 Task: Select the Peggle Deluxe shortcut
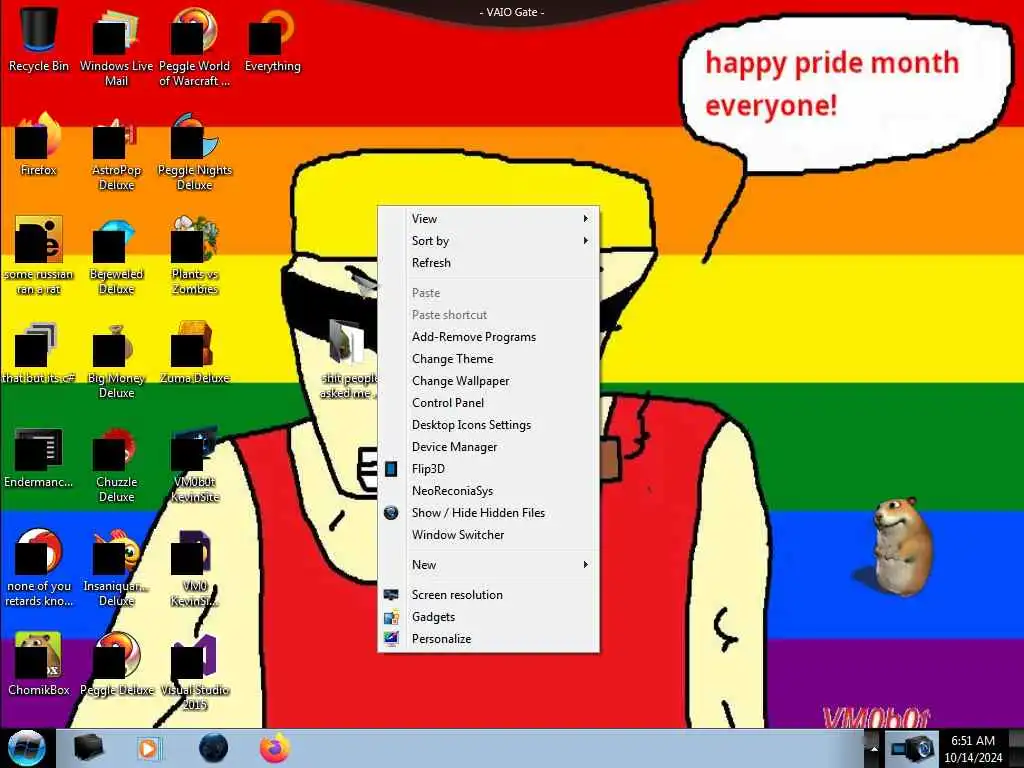[116, 664]
